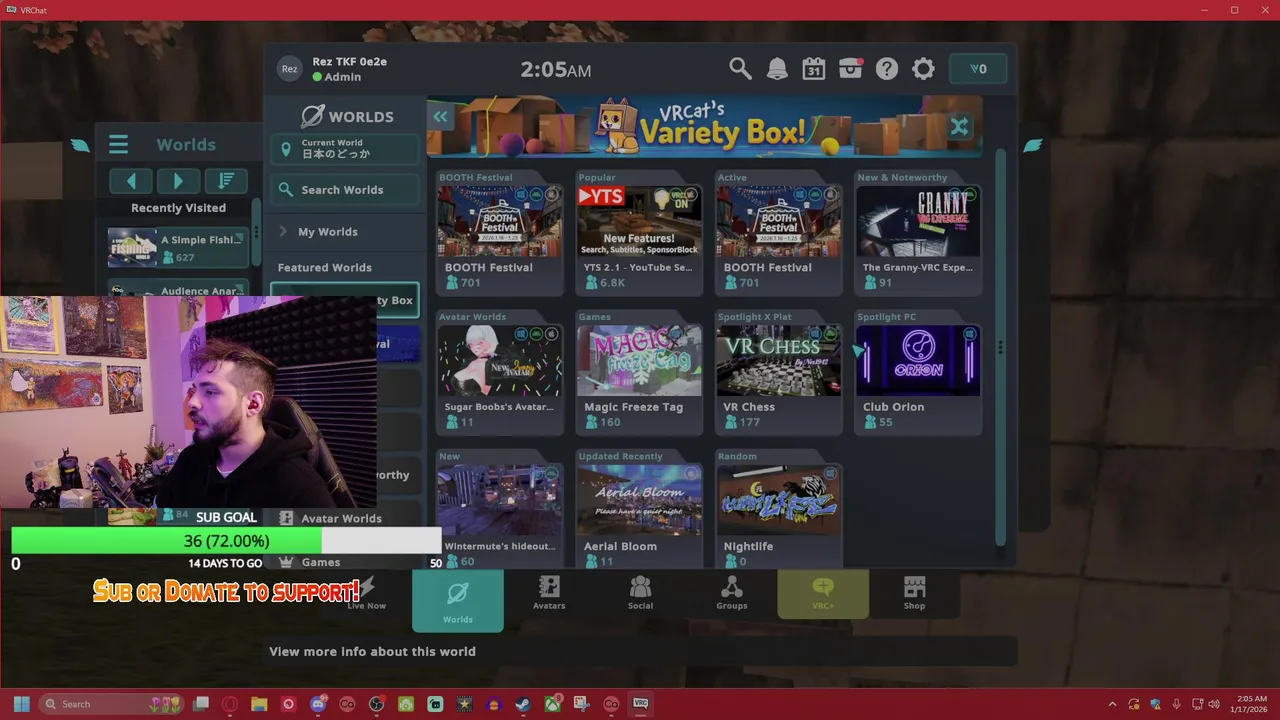
Task: Click the main worlds list vertical scrollbar
Action: tap(1000, 347)
